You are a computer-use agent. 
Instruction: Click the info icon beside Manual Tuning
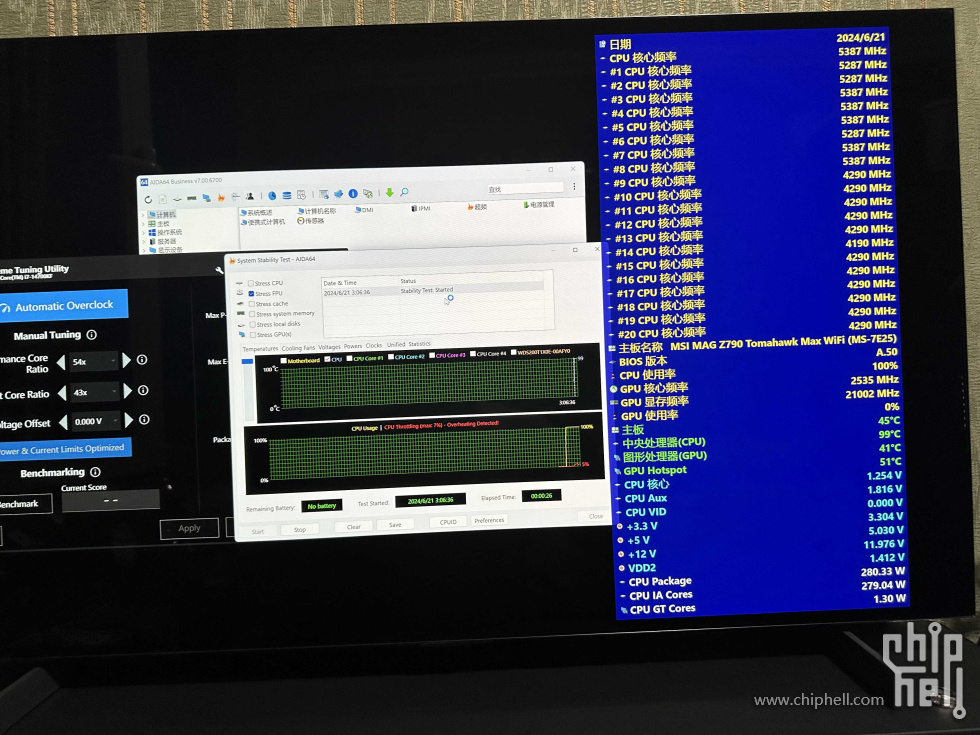click(x=92, y=335)
